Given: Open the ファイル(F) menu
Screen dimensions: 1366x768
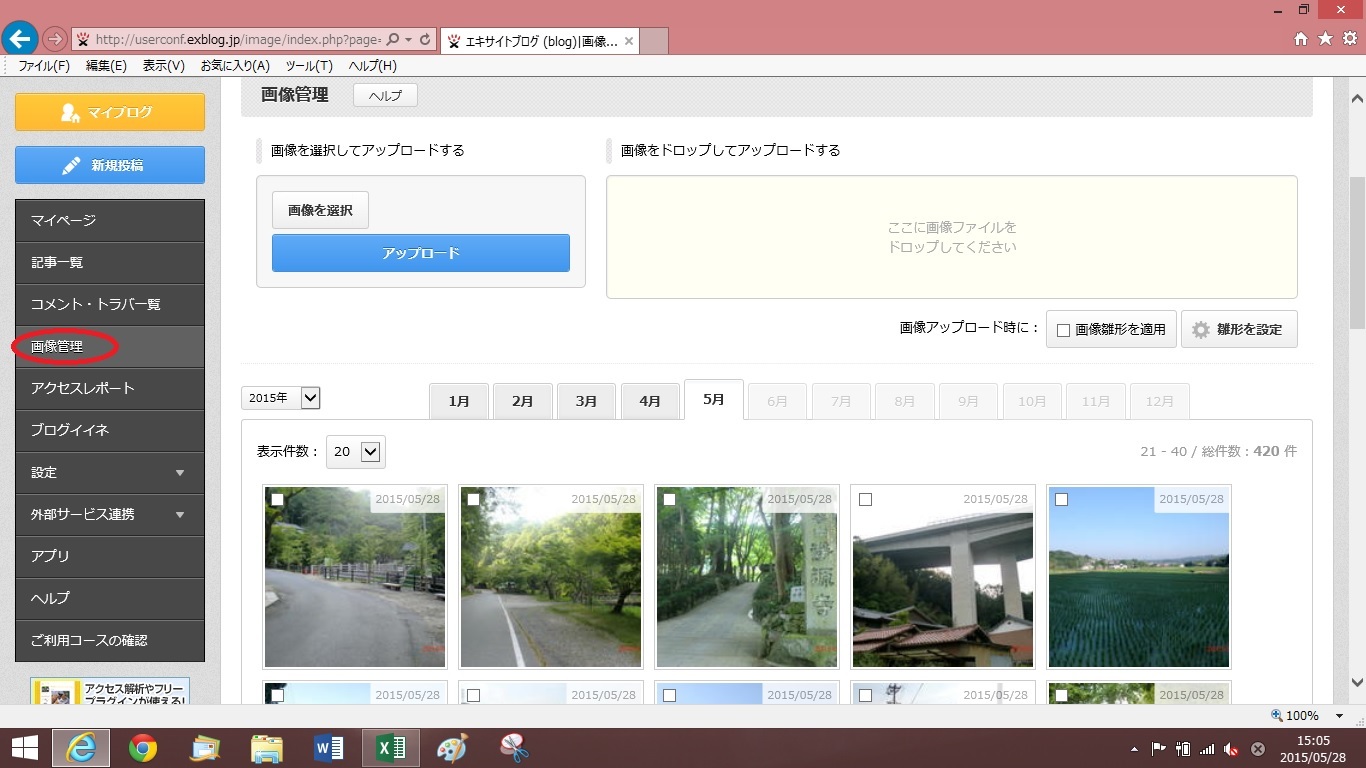Looking at the screenshot, I should point(44,66).
